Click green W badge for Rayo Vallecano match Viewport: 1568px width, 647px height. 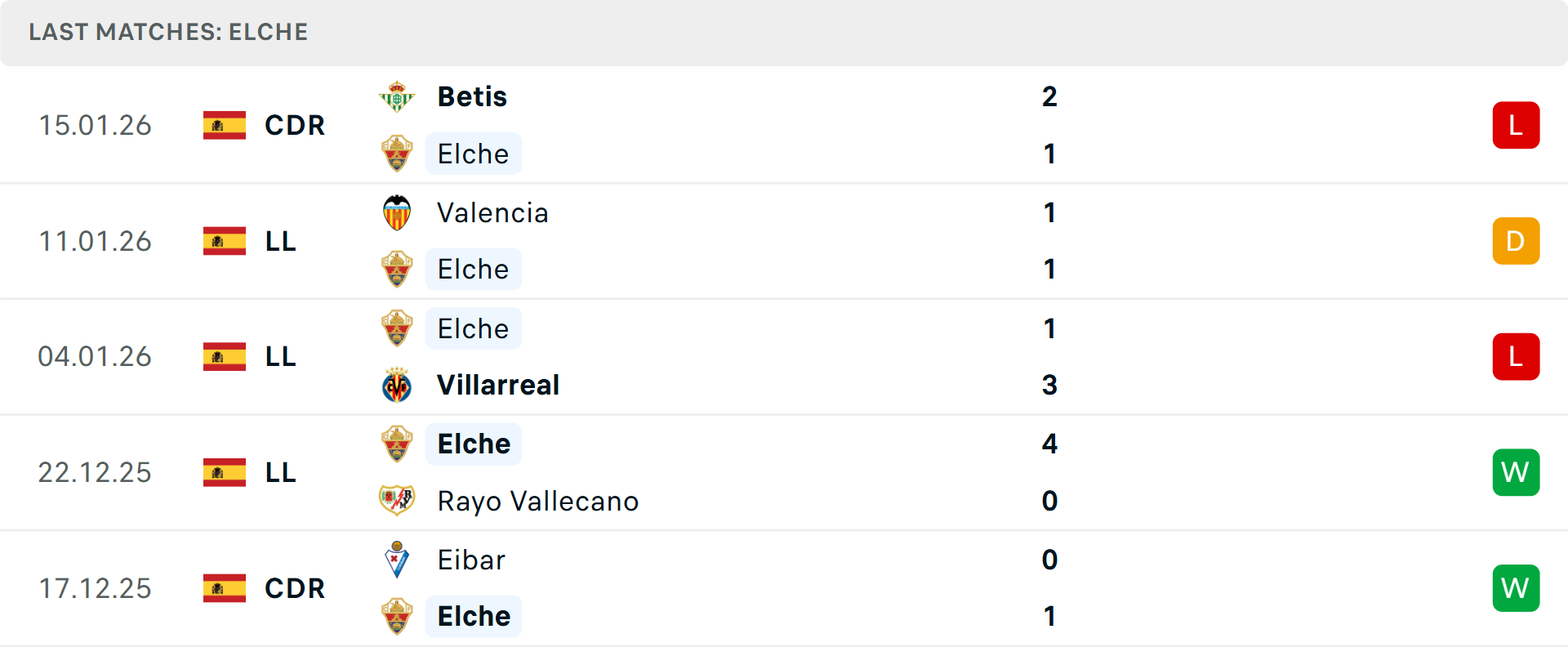tap(1516, 472)
